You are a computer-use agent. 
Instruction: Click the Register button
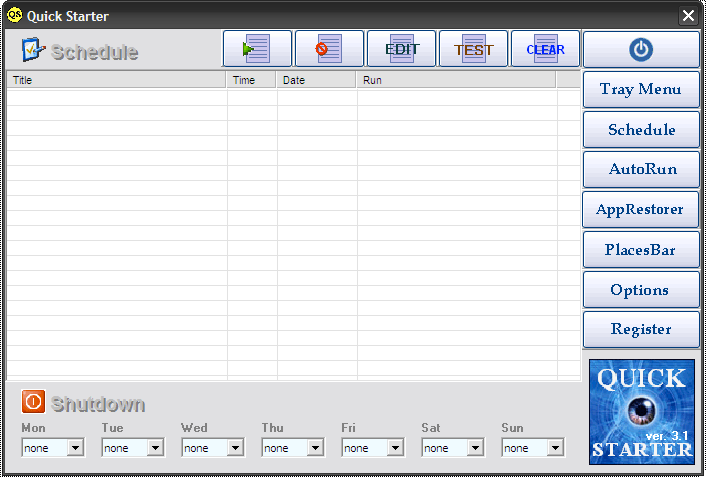641,329
